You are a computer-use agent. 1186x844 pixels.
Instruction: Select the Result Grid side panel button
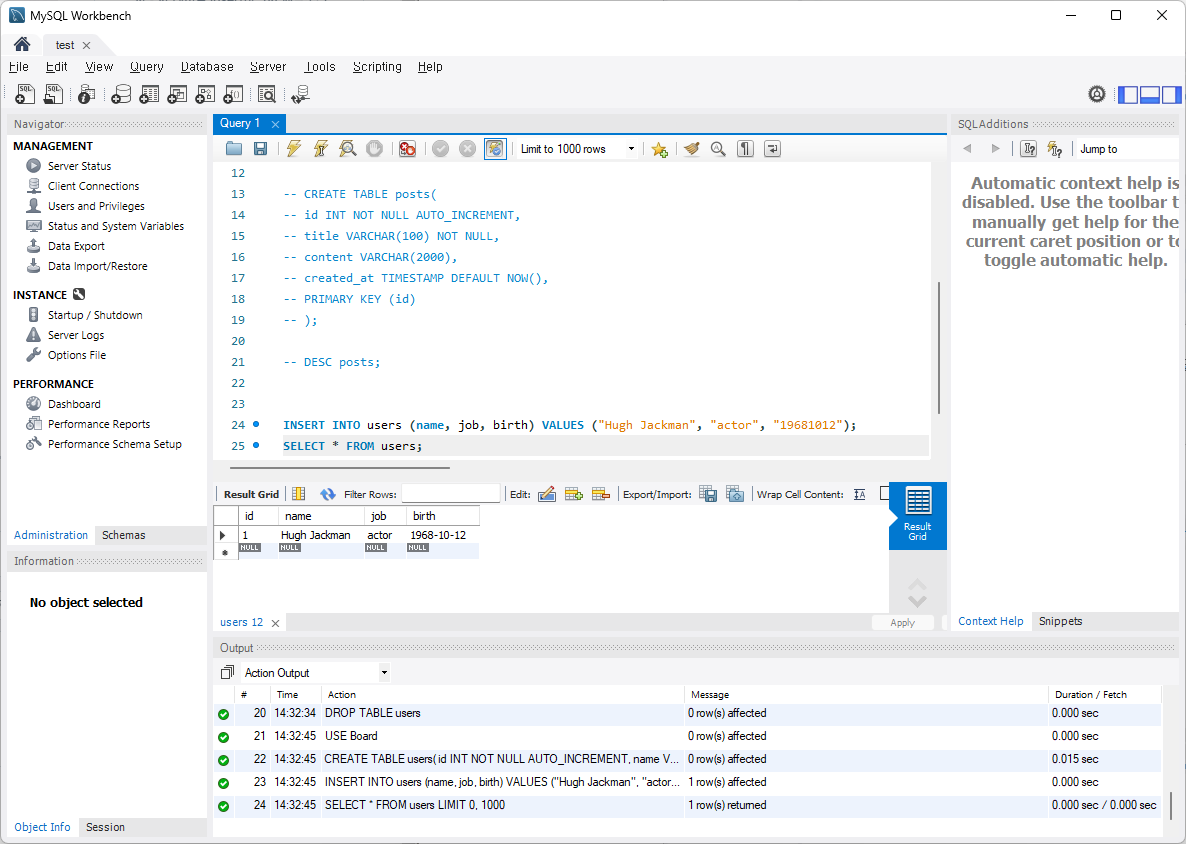[x=917, y=516]
